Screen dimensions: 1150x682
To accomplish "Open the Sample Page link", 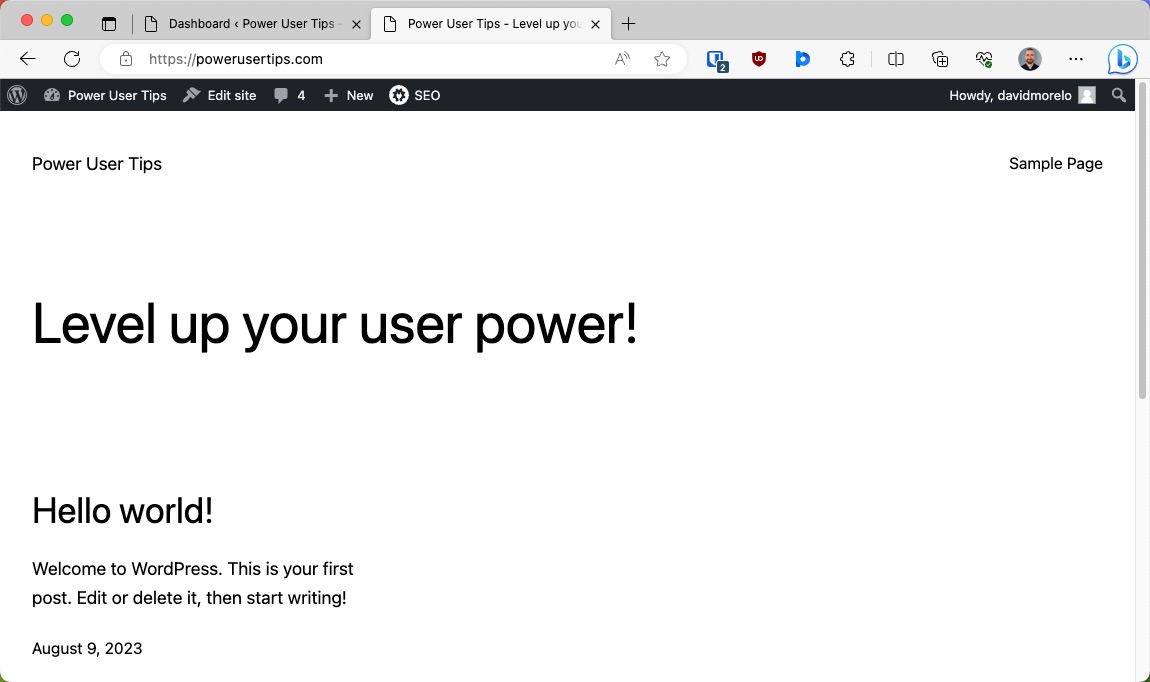I will [x=1056, y=163].
